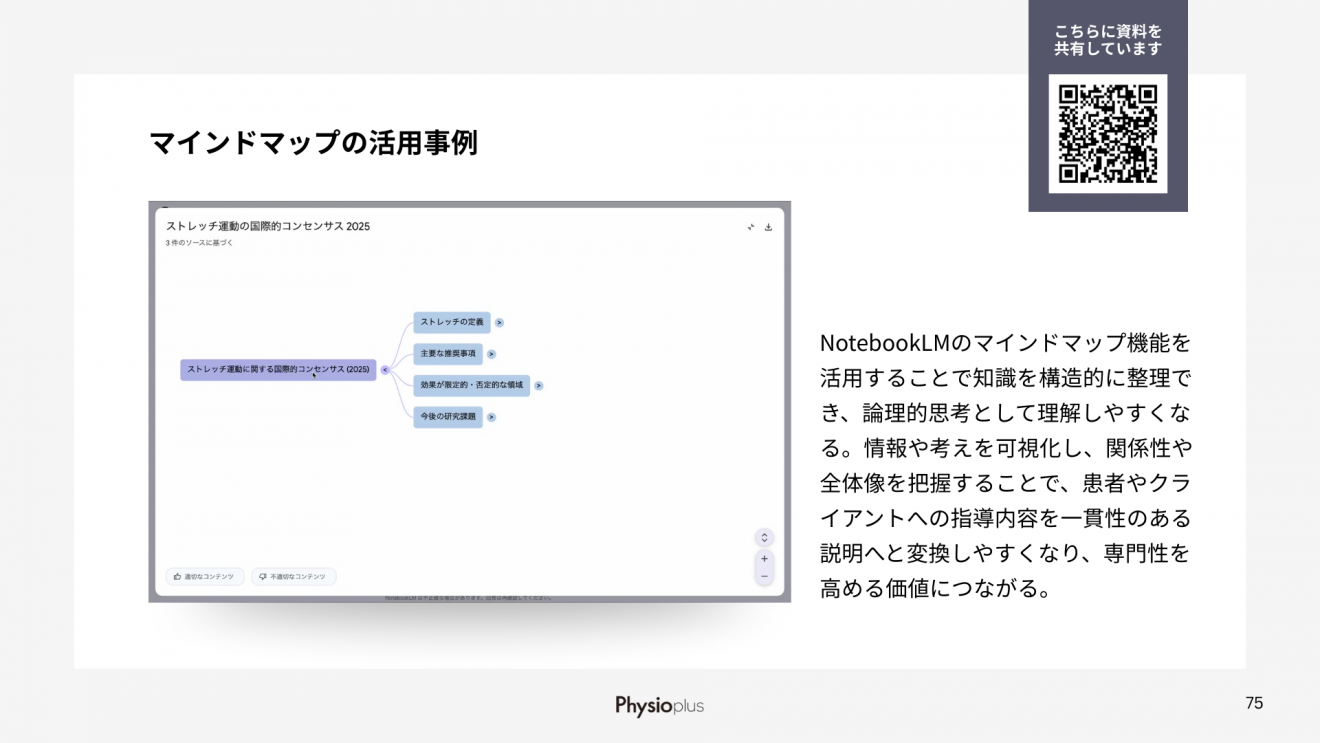This screenshot has width=1320, height=743.
Task: Expand the ストレッチの定義 node arrow
Action: (499, 323)
